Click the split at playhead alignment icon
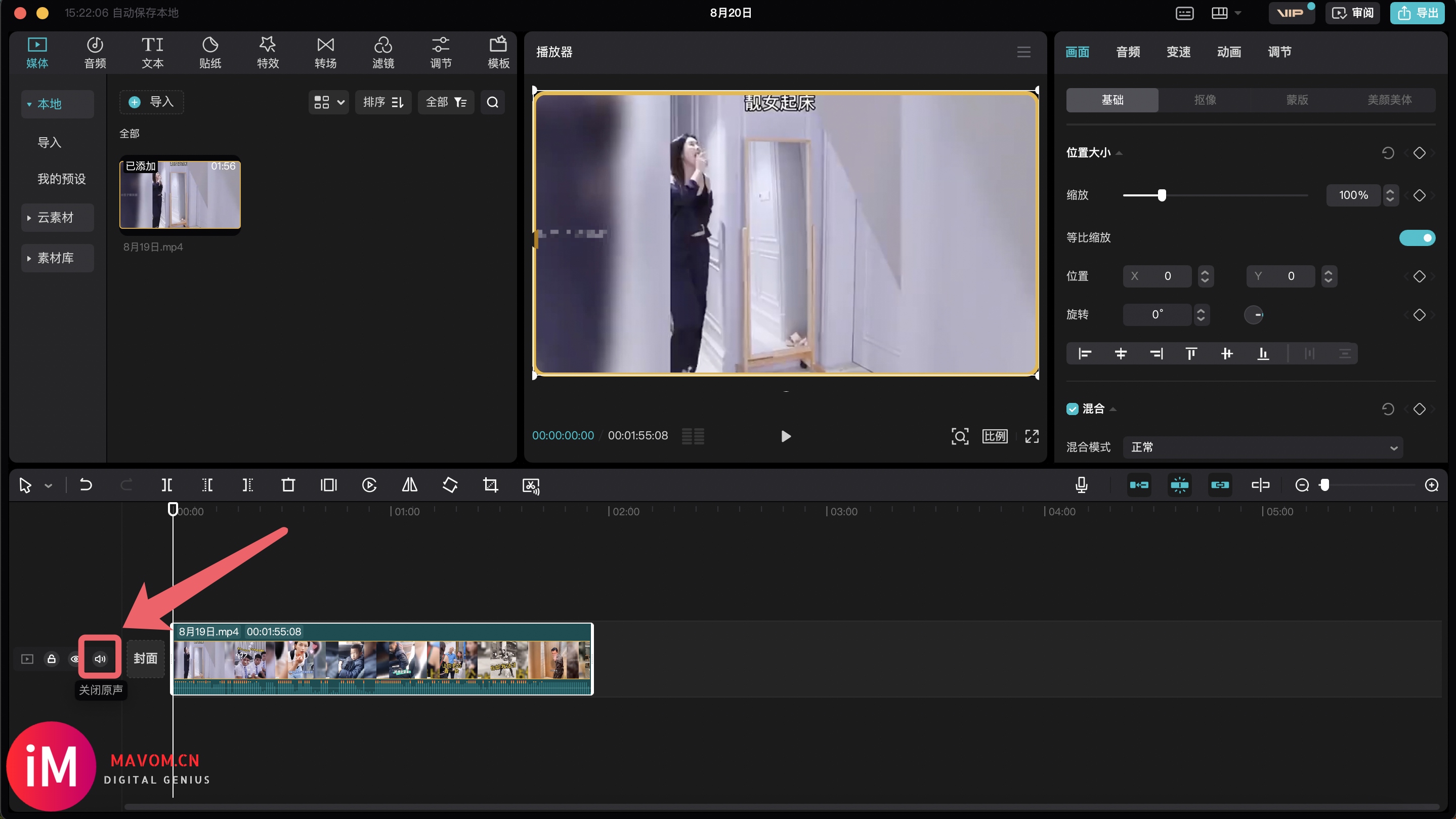Screen dimensions: 1456x819 click(x=1260, y=485)
